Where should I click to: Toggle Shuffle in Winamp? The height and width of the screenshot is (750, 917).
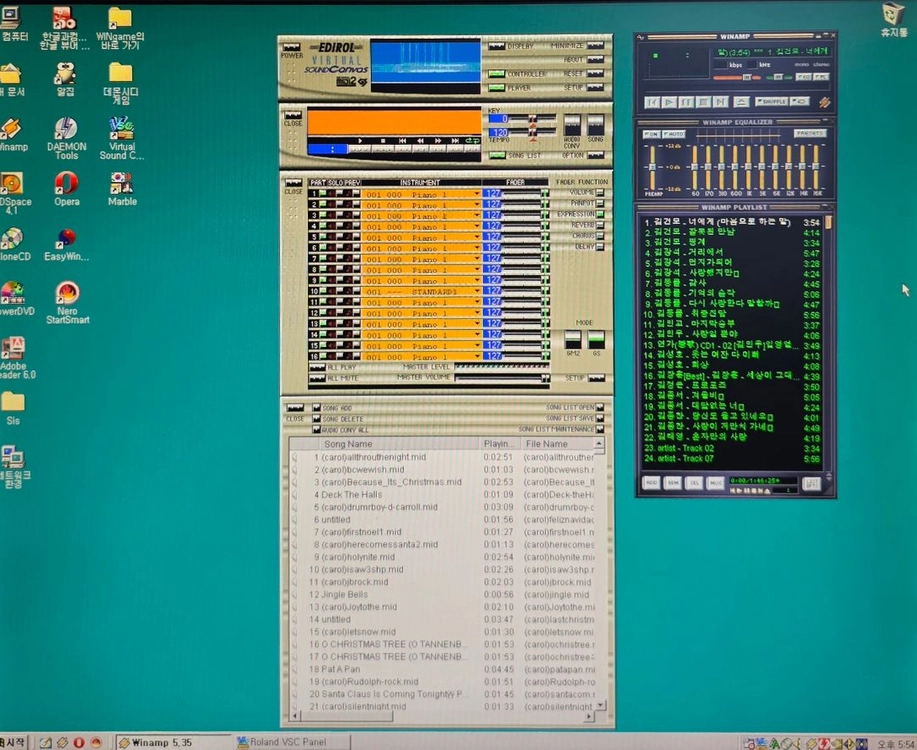pyautogui.click(x=771, y=102)
